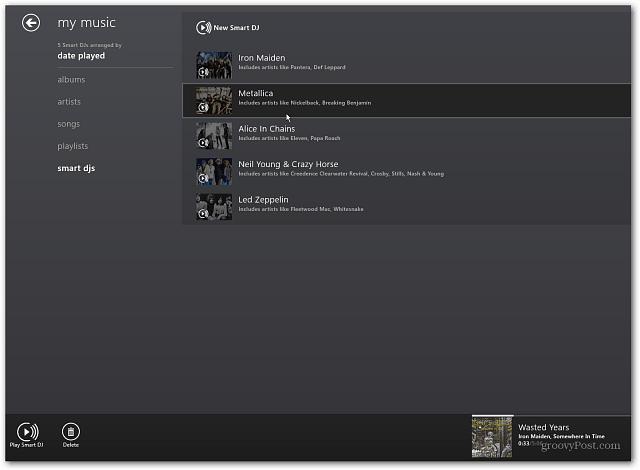Click 'Includes artists like Eleven, Papa Roach'
The height and width of the screenshot is (470, 640).
pos(289,138)
